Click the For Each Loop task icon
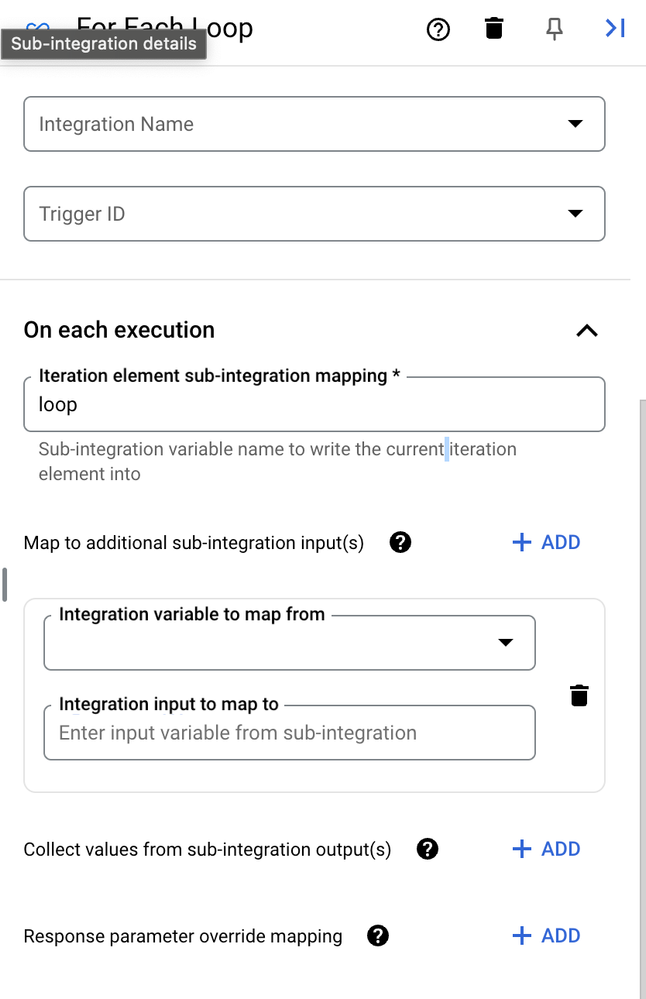The image size is (646, 999). [38, 25]
